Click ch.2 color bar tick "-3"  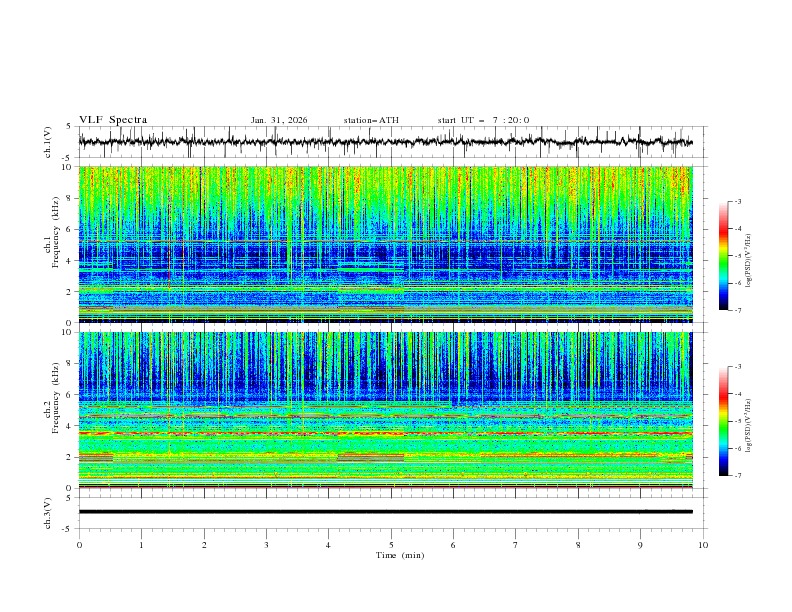(738, 367)
